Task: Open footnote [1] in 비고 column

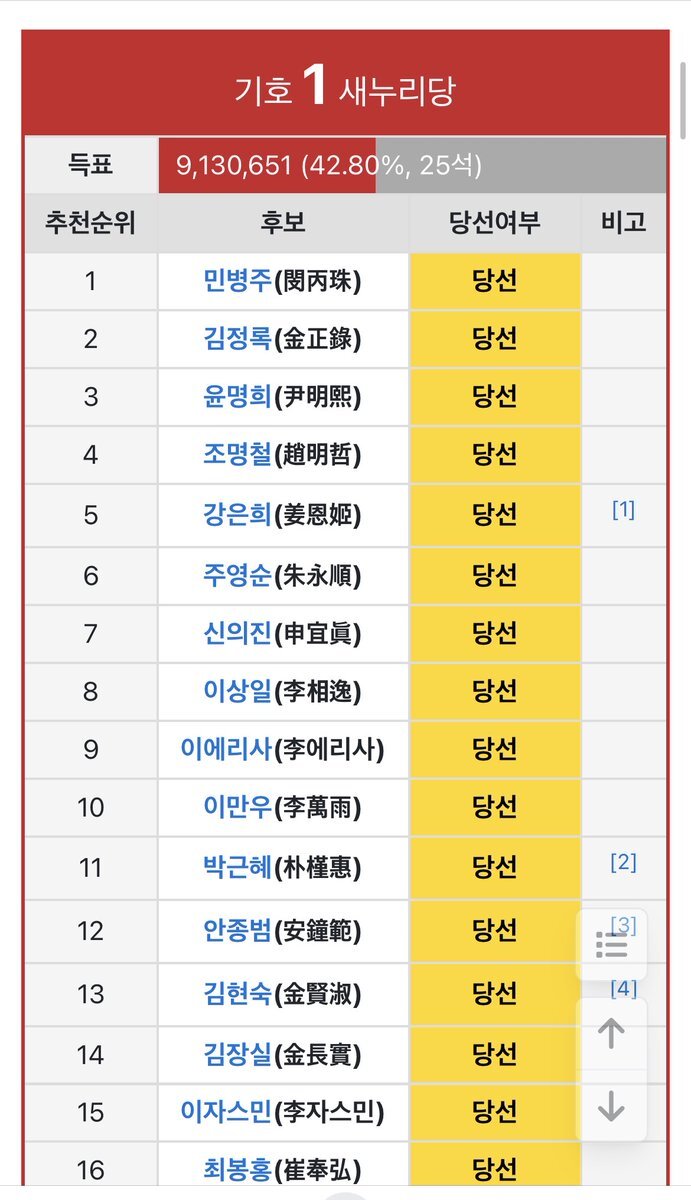Action: [x=623, y=510]
